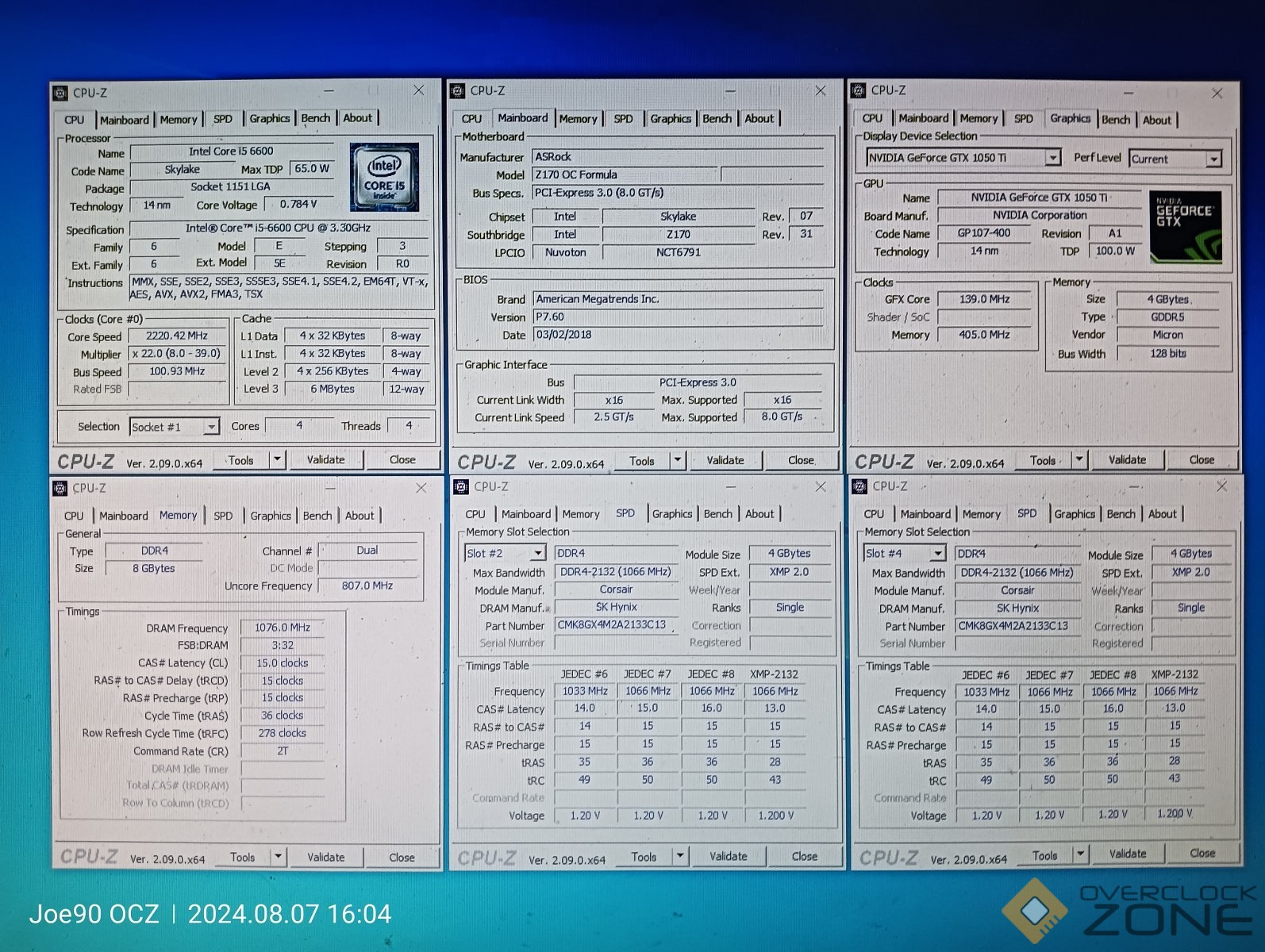This screenshot has width=1265, height=952.
Task: Open the Mainboard tab in the Slot #2 window
Action: pos(525,514)
